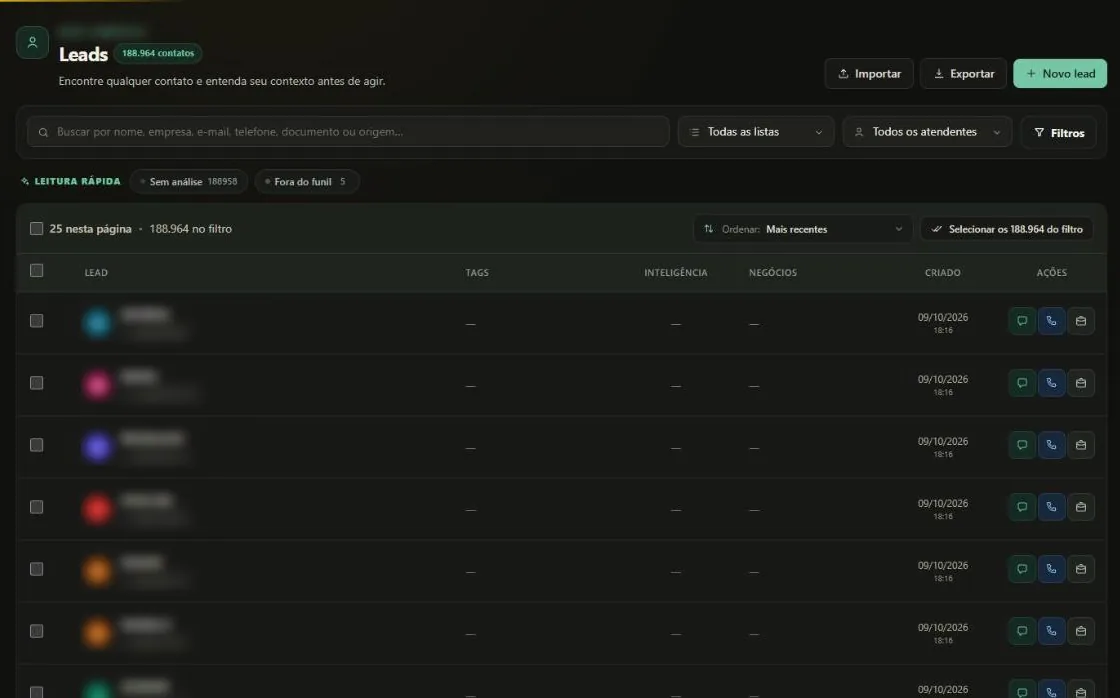This screenshot has width=1120, height=698.
Task: Click the Leads person icon beside the title
Action: click(32, 42)
